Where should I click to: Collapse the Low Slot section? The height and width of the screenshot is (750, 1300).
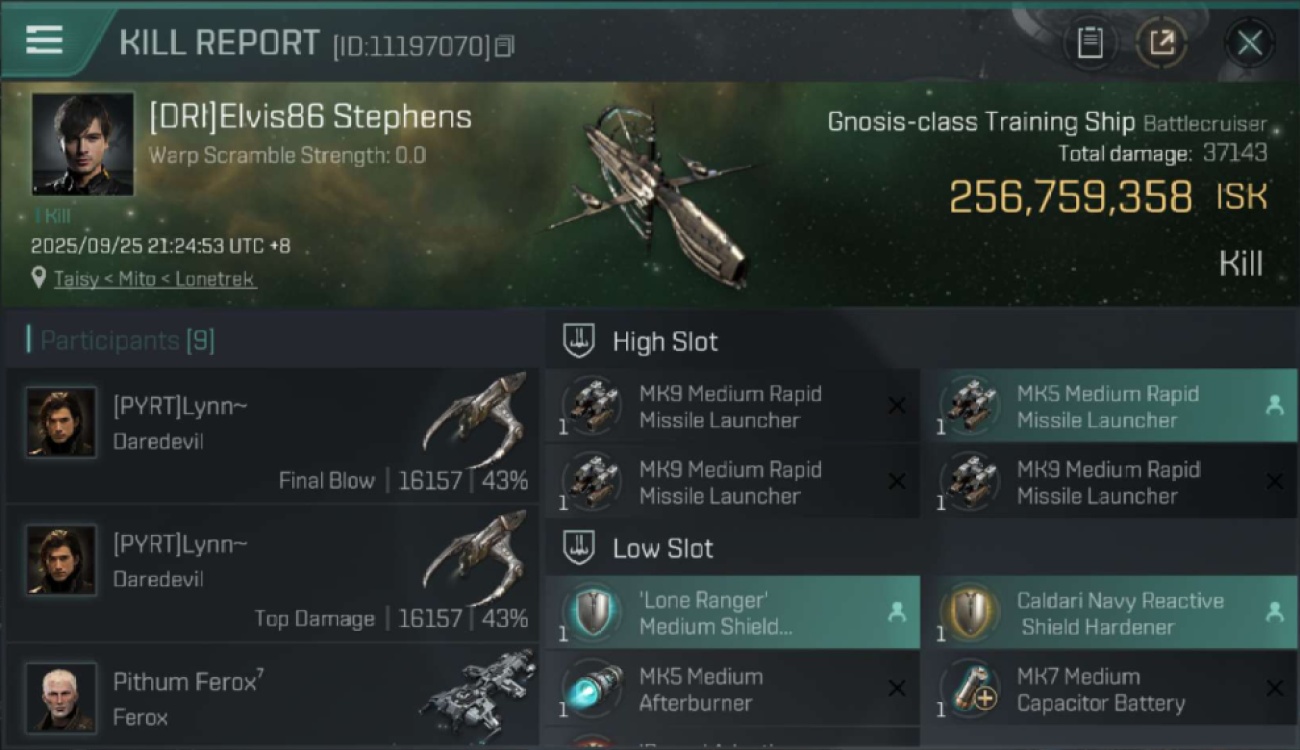click(x=580, y=548)
